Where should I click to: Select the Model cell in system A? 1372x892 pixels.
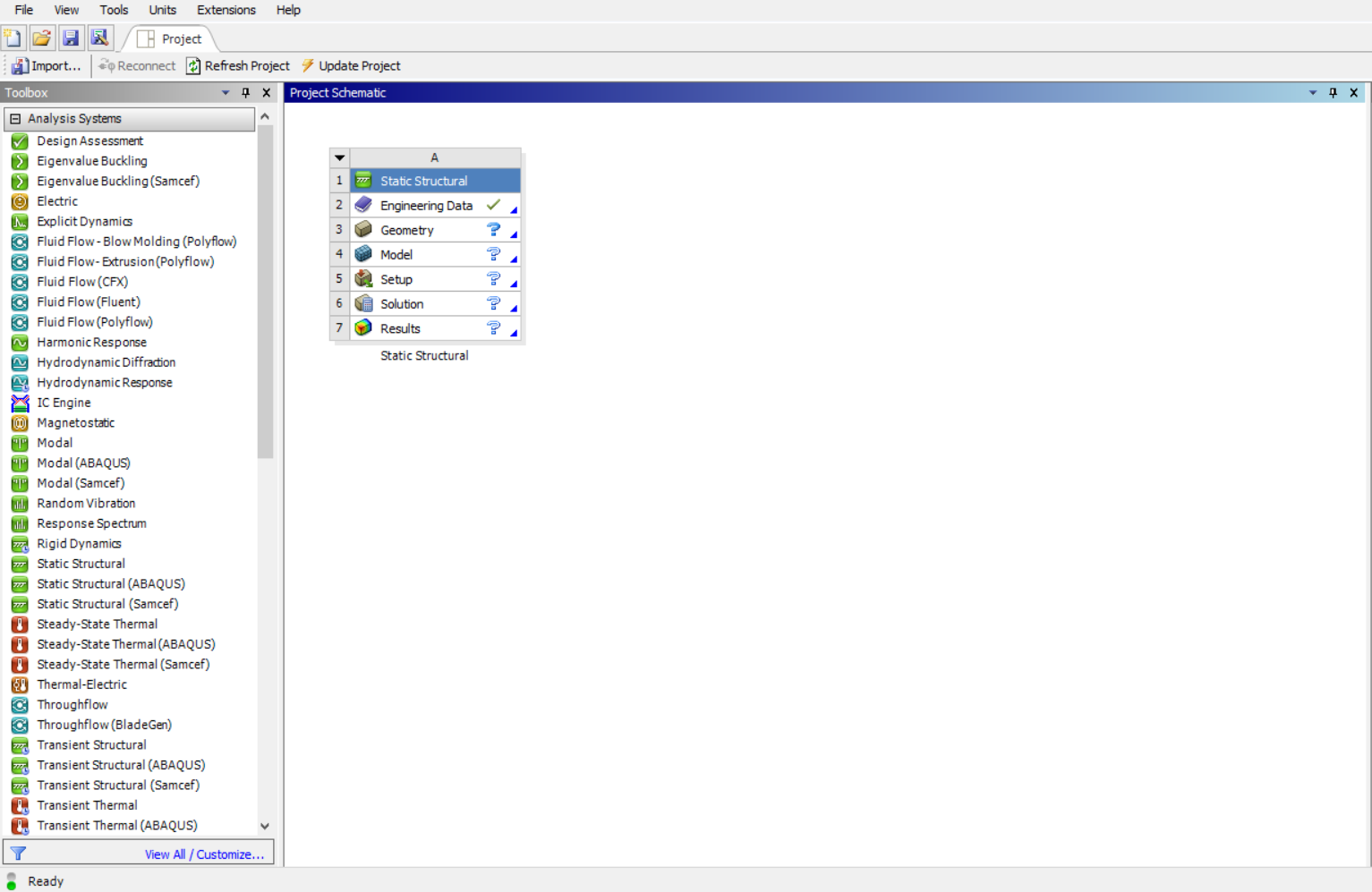coord(435,255)
